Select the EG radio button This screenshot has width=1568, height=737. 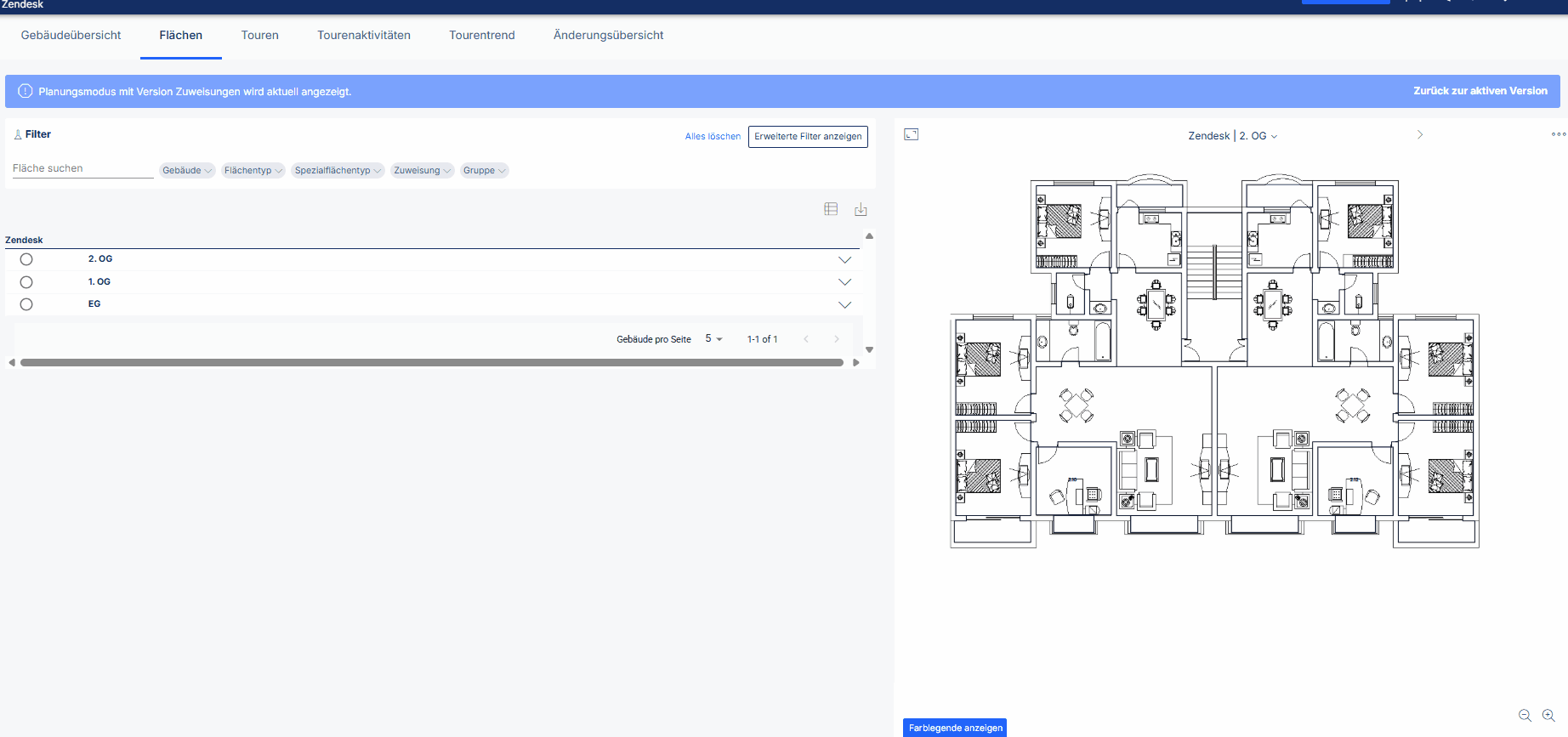pos(26,304)
